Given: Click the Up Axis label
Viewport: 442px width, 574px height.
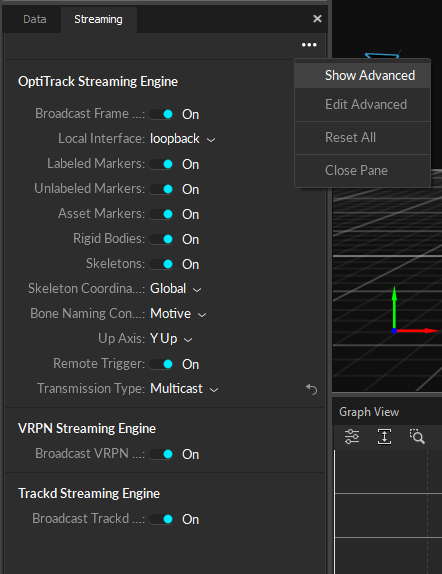Looking at the screenshot, I should (x=122, y=339).
